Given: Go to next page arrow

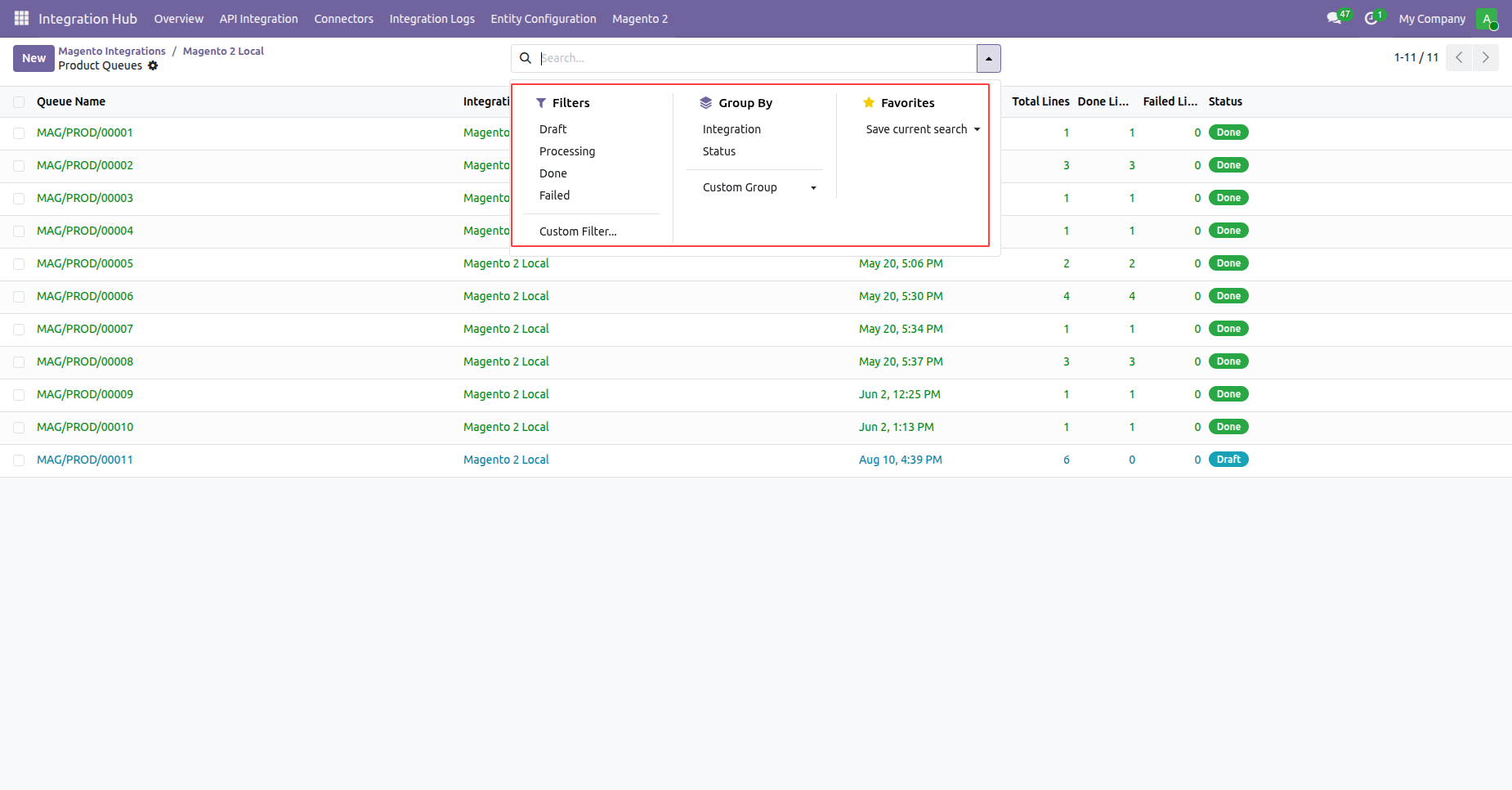Looking at the screenshot, I should coord(1486,57).
